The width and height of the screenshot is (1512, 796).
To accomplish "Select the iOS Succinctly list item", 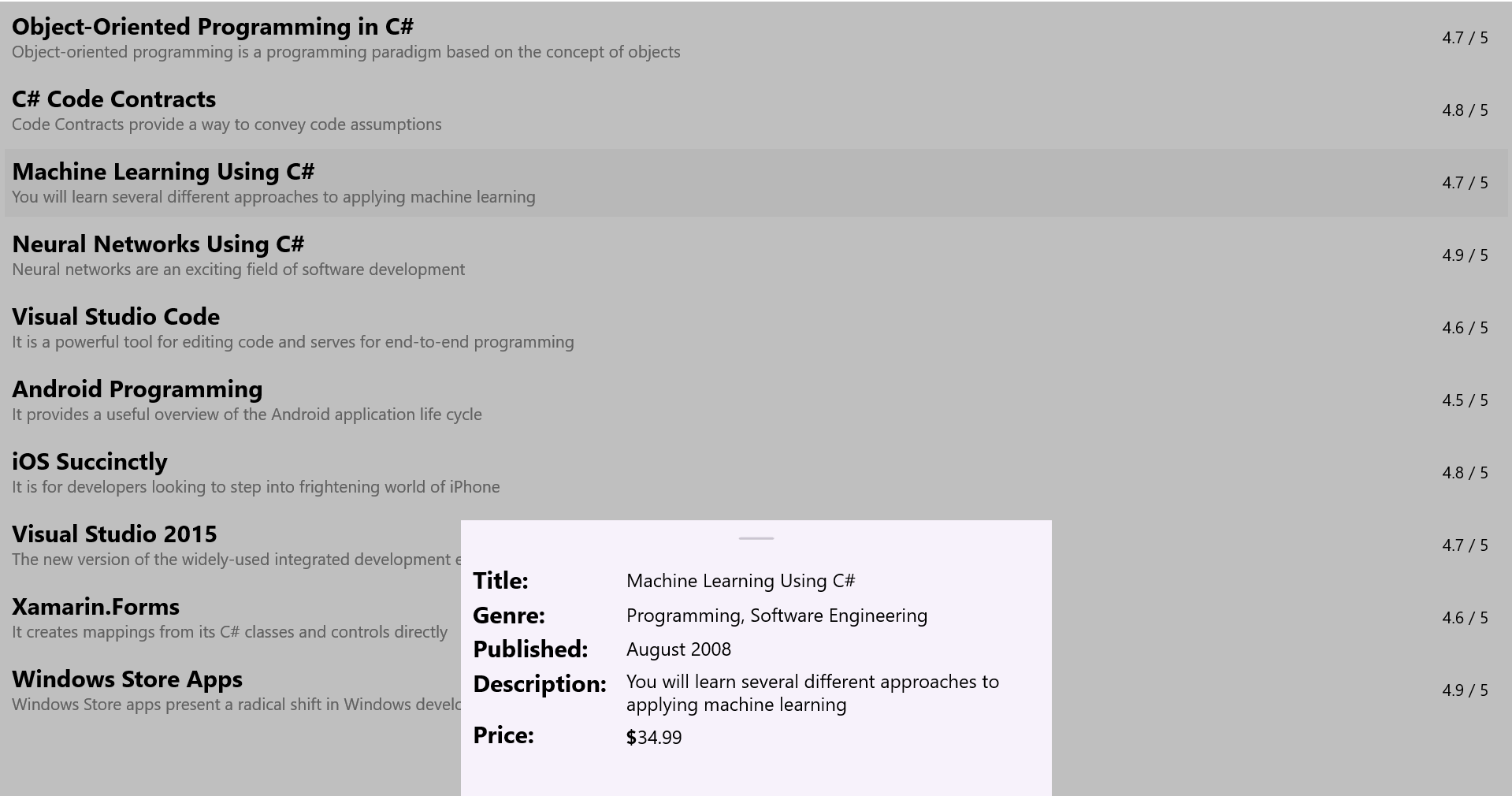I will pos(90,463).
